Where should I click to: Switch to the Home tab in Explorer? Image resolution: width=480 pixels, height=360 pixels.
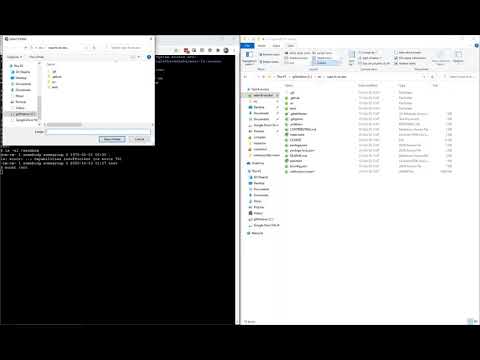tap(262, 46)
